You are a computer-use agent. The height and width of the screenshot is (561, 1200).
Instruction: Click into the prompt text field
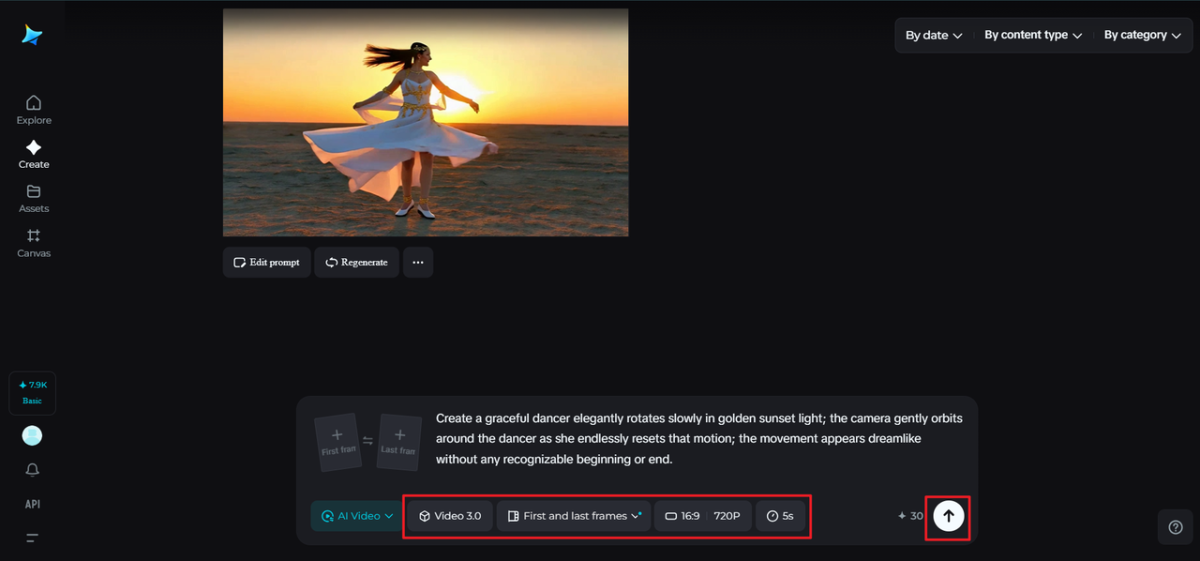click(x=699, y=439)
